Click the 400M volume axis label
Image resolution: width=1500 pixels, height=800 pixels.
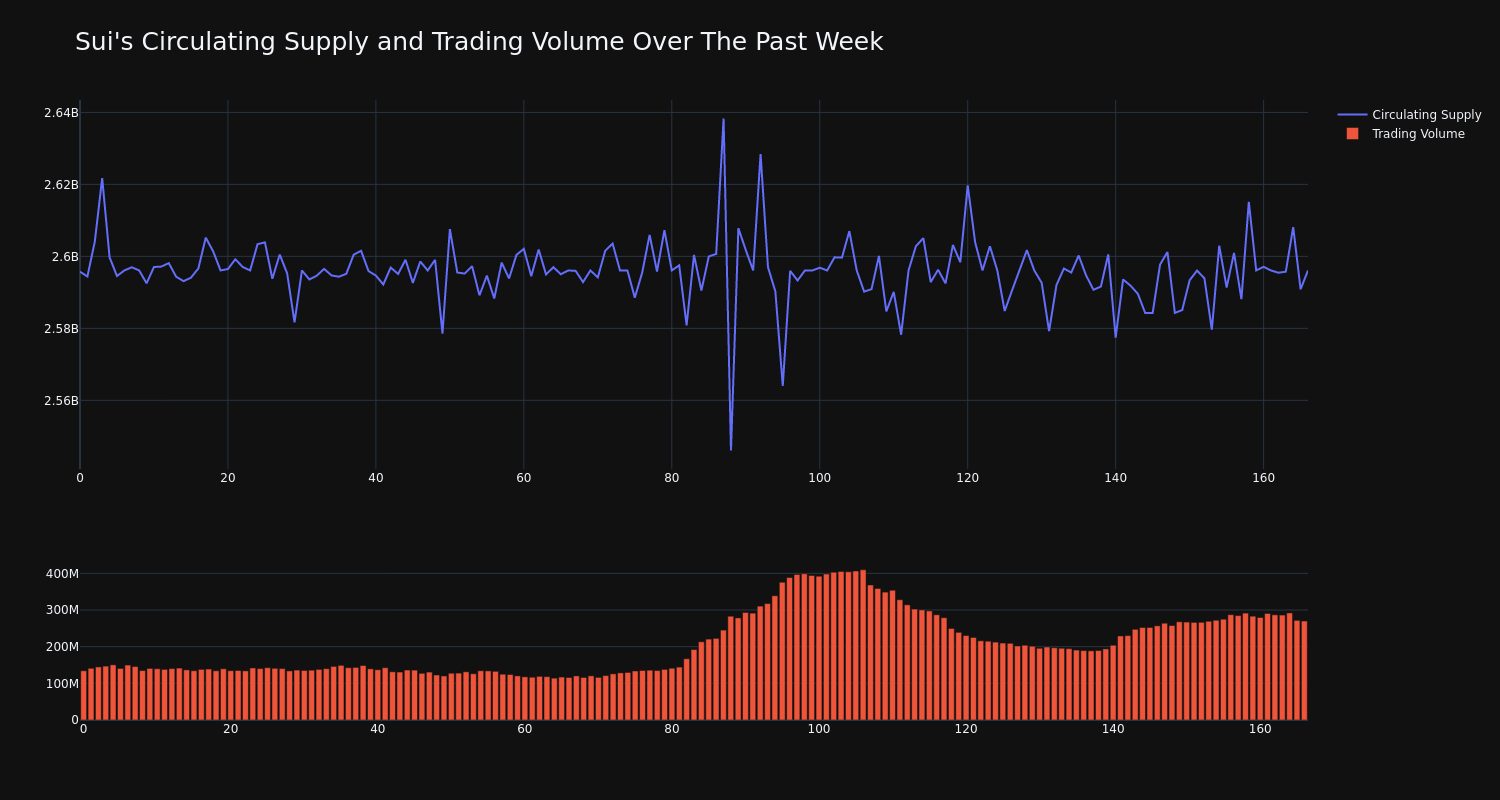pos(62,574)
